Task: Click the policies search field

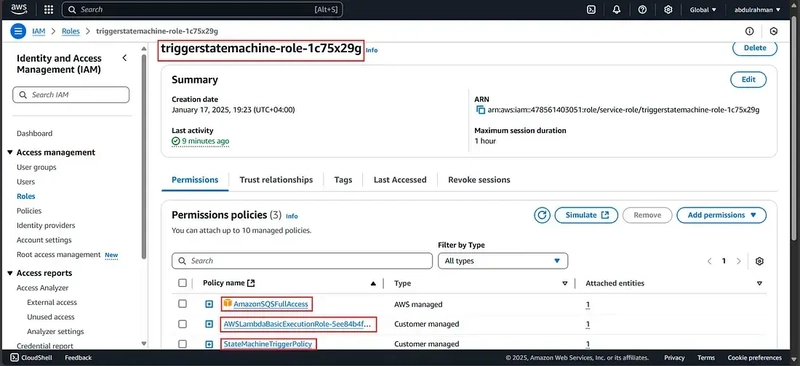Action: pyautogui.click(x=302, y=261)
